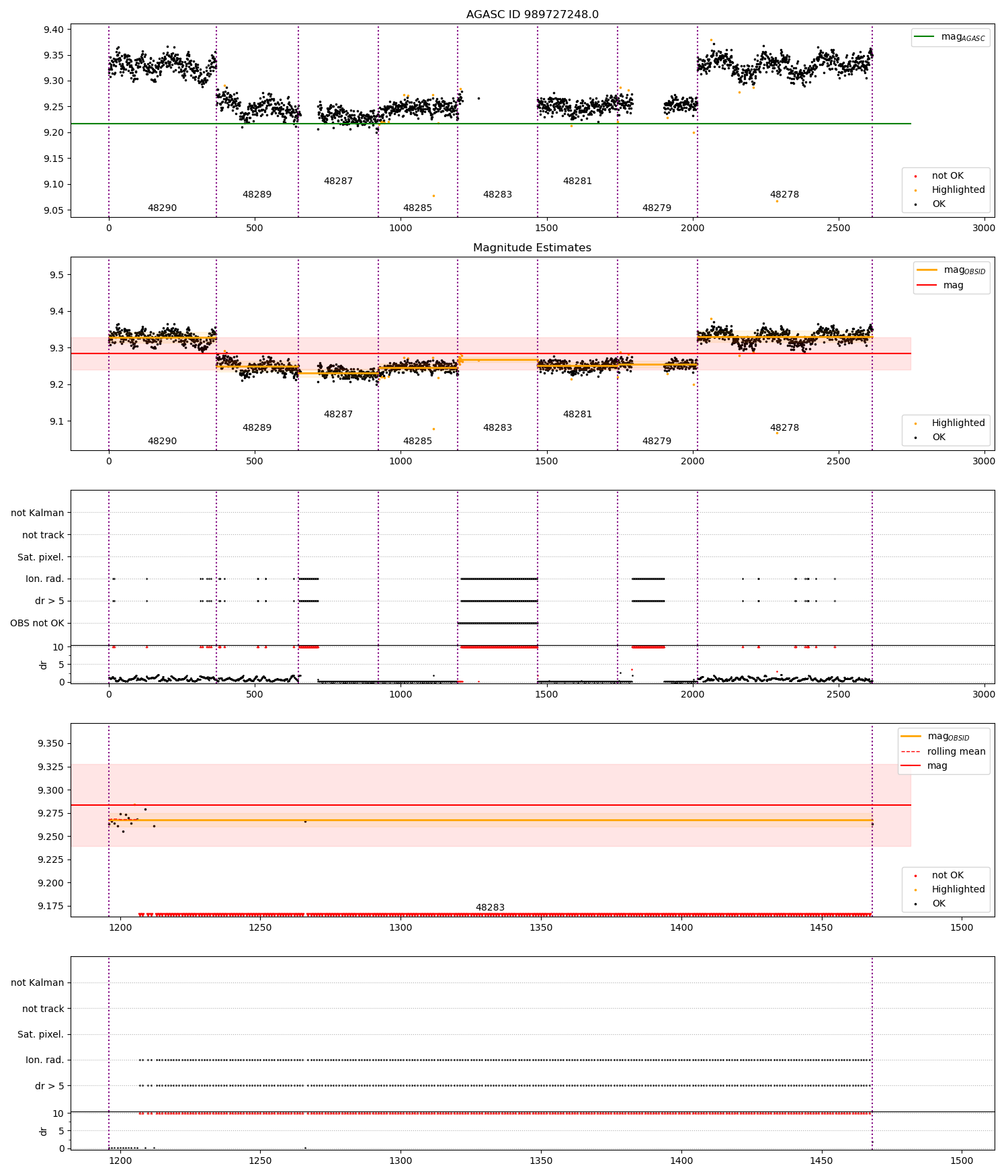
Task: Select label 48289 in Magnitude Estimates plot
Action: (257, 428)
